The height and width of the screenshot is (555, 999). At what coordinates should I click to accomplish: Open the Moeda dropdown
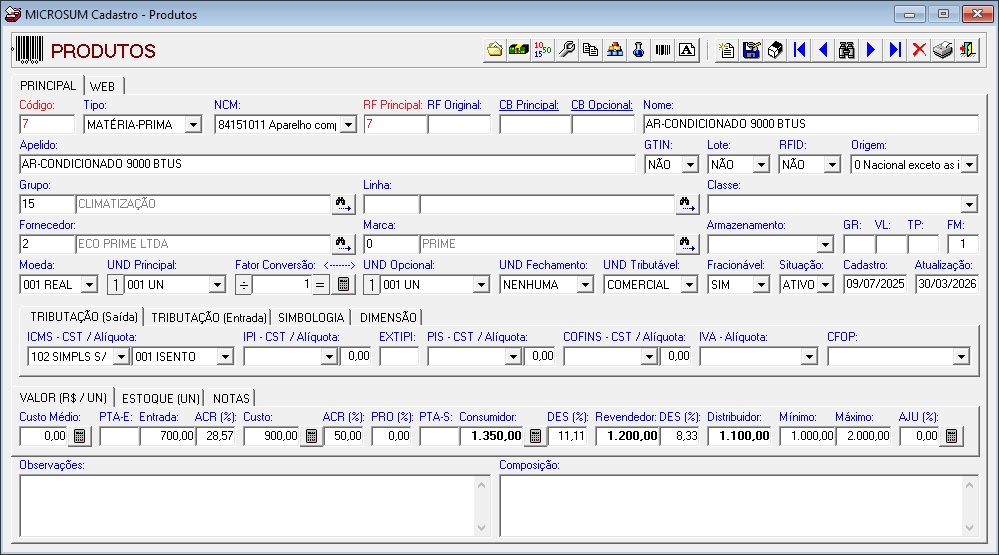click(90, 284)
